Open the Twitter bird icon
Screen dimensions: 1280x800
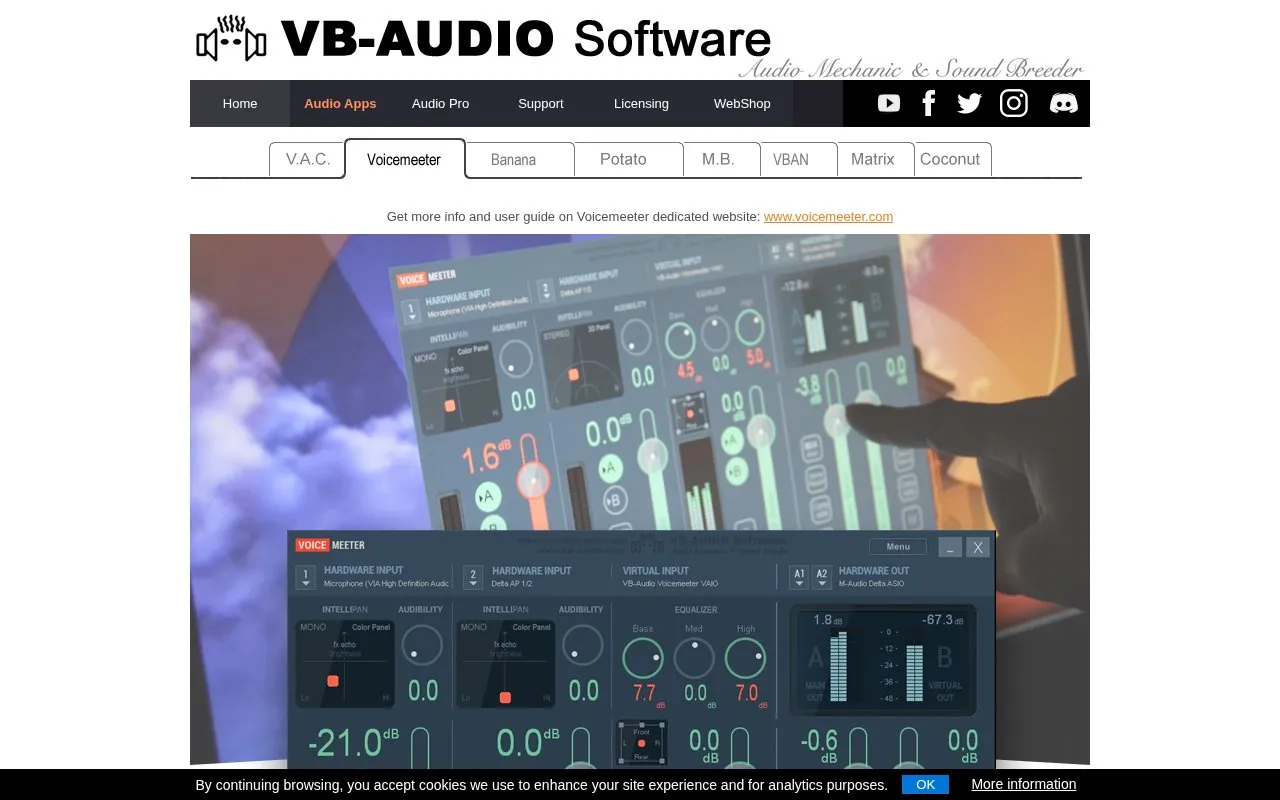(969, 103)
